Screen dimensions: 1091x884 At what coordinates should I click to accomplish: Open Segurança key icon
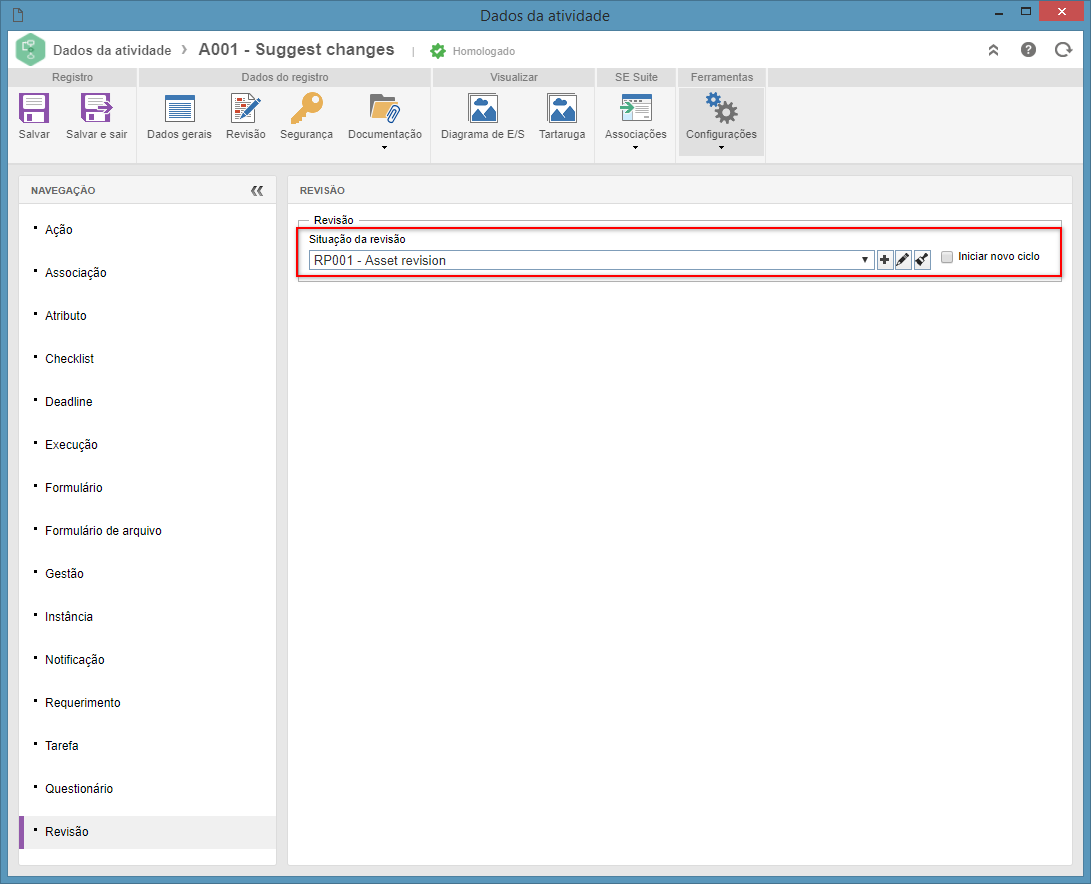(x=306, y=109)
